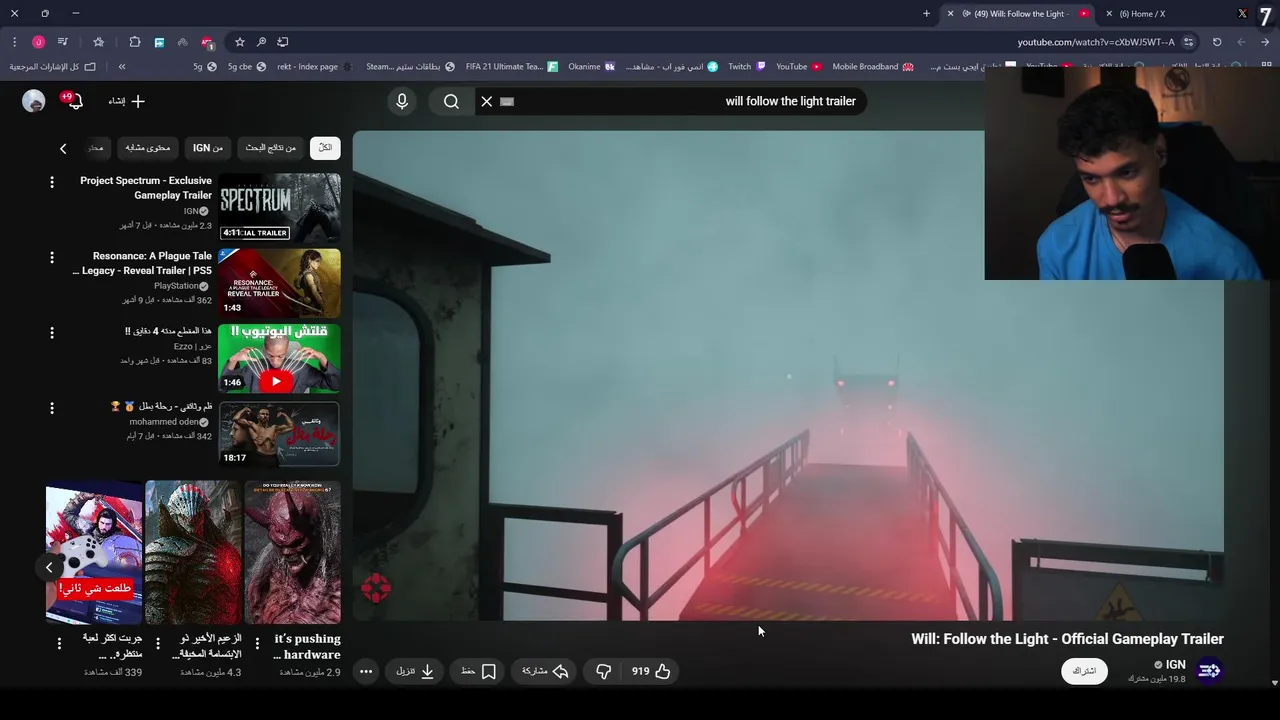Clear the YouTube search query

(486, 101)
